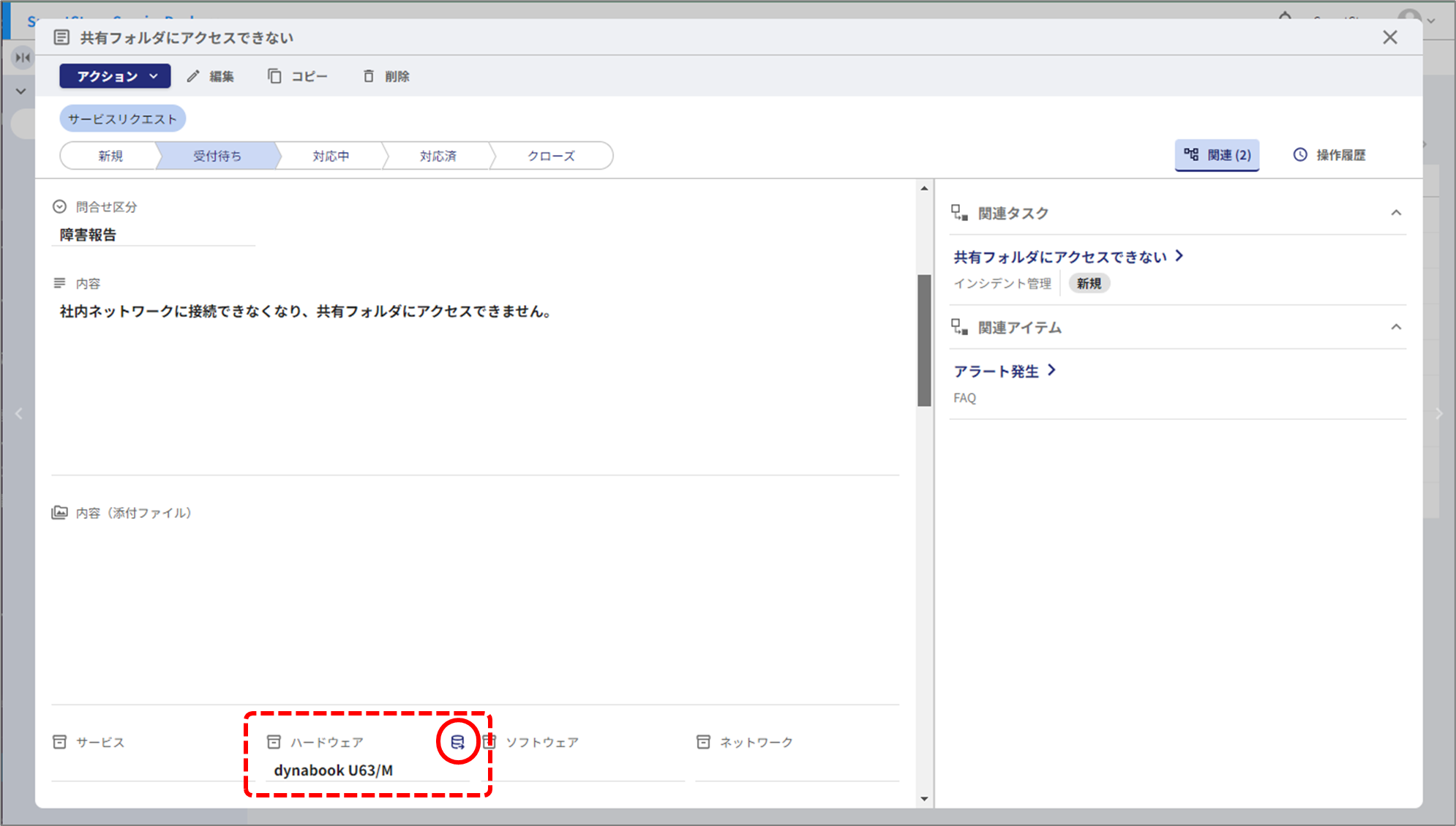Switch to the 操作履歴 tab

pyautogui.click(x=1329, y=155)
